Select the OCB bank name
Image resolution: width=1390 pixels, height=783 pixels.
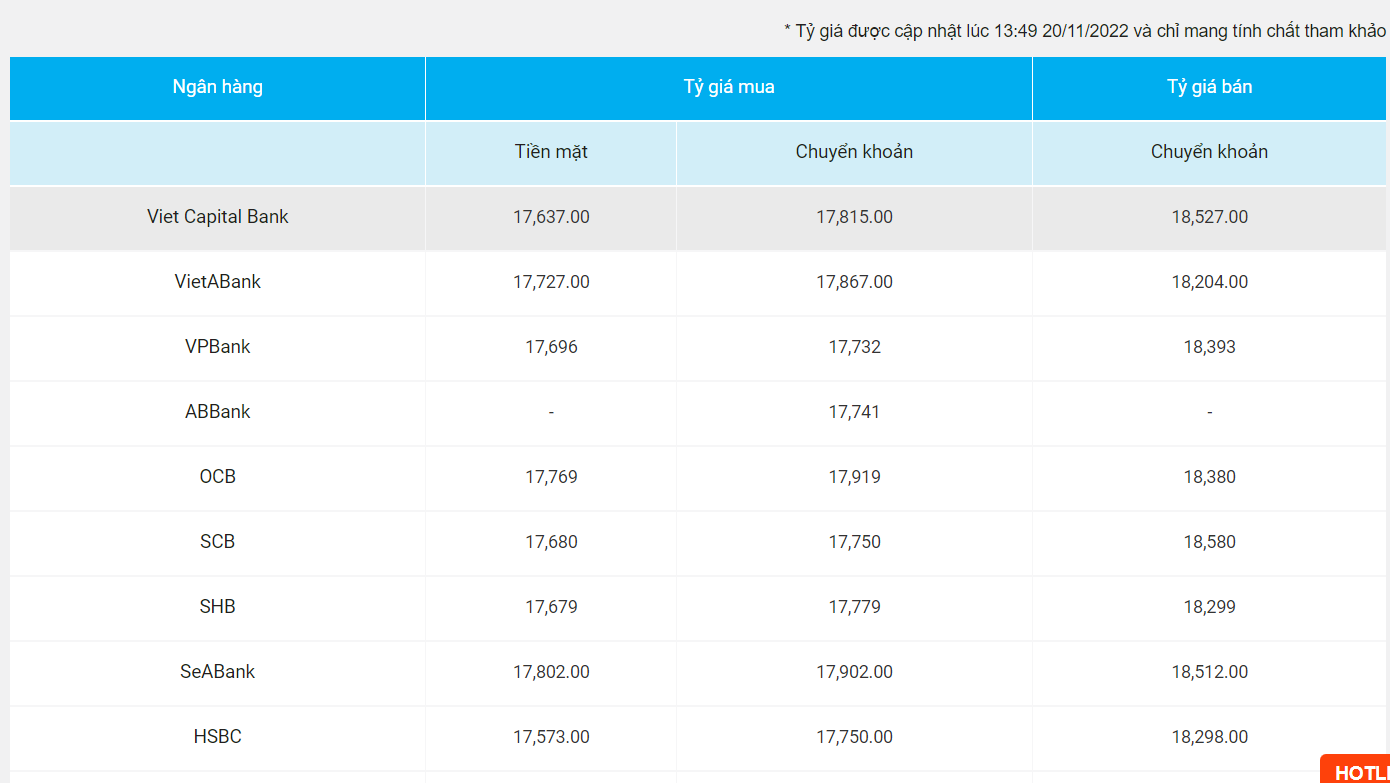(217, 477)
